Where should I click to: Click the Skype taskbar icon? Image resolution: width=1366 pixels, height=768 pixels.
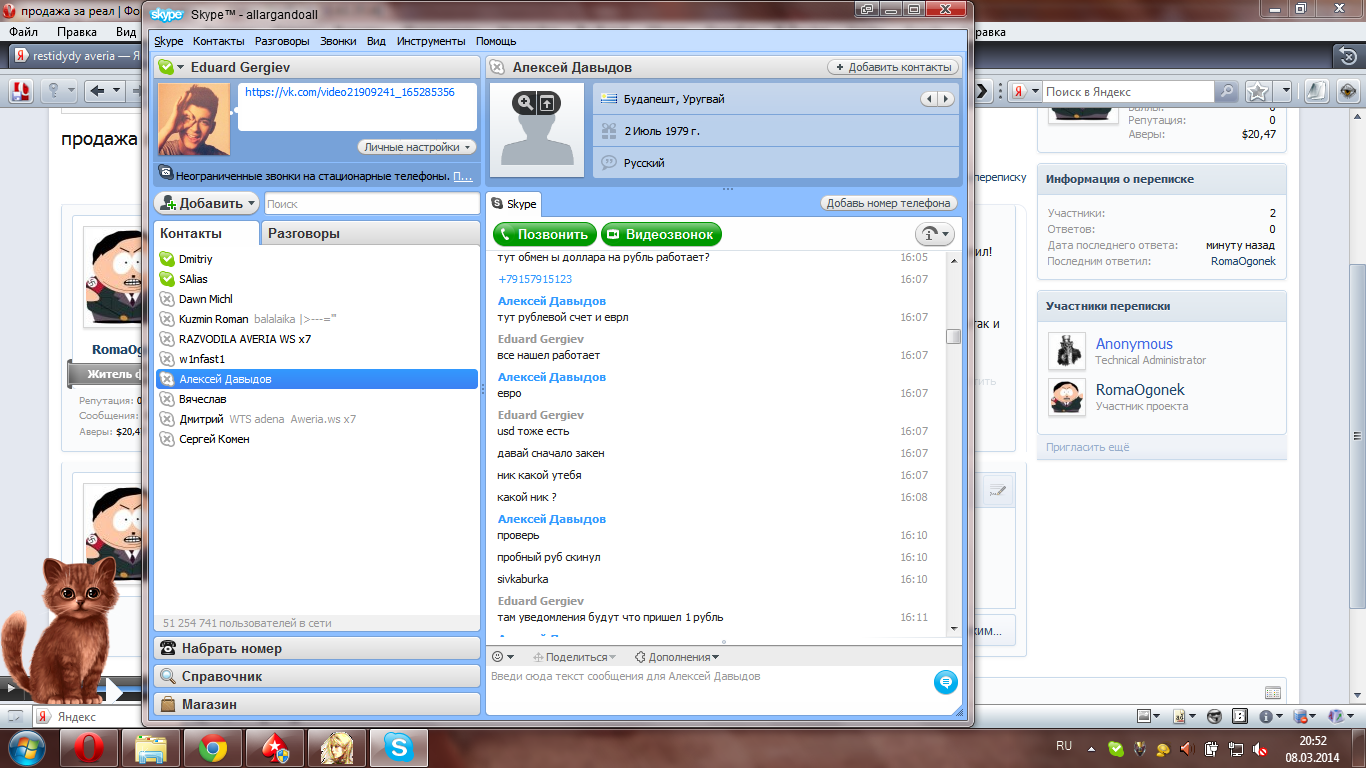pyautogui.click(x=398, y=748)
